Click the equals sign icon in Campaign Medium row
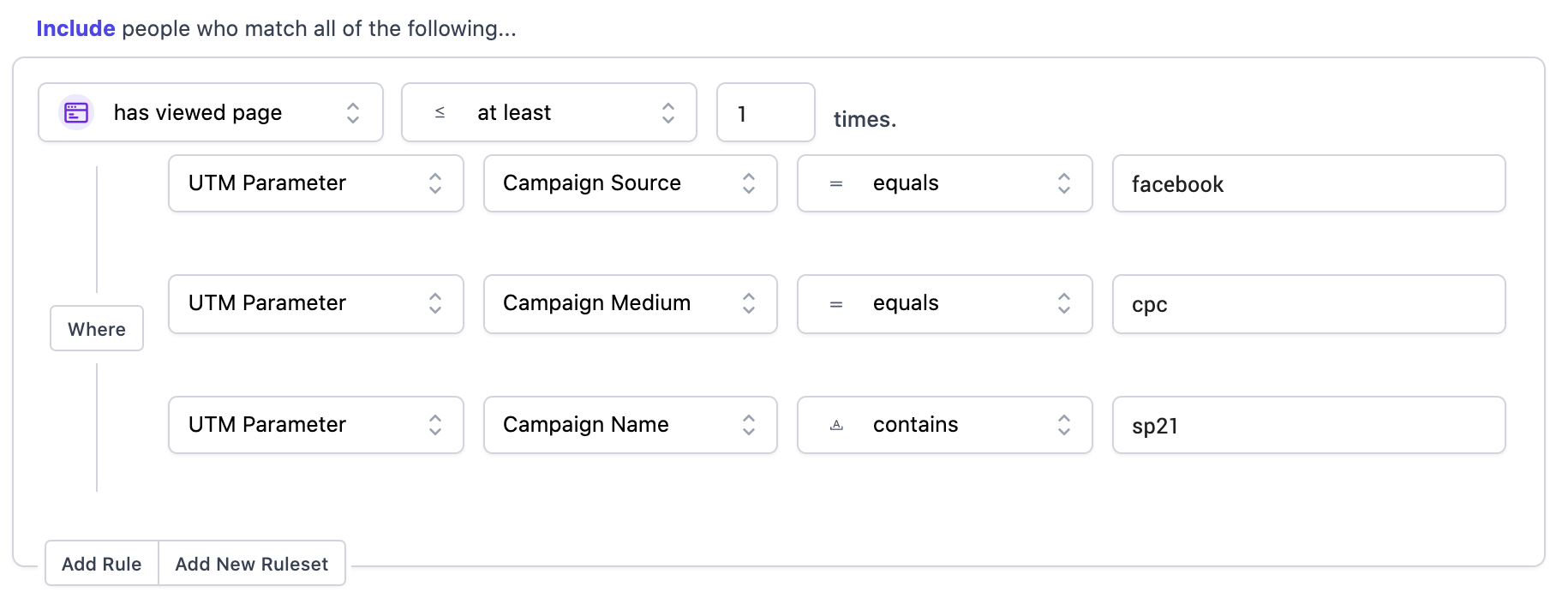The height and width of the screenshot is (598, 1568). point(836,303)
